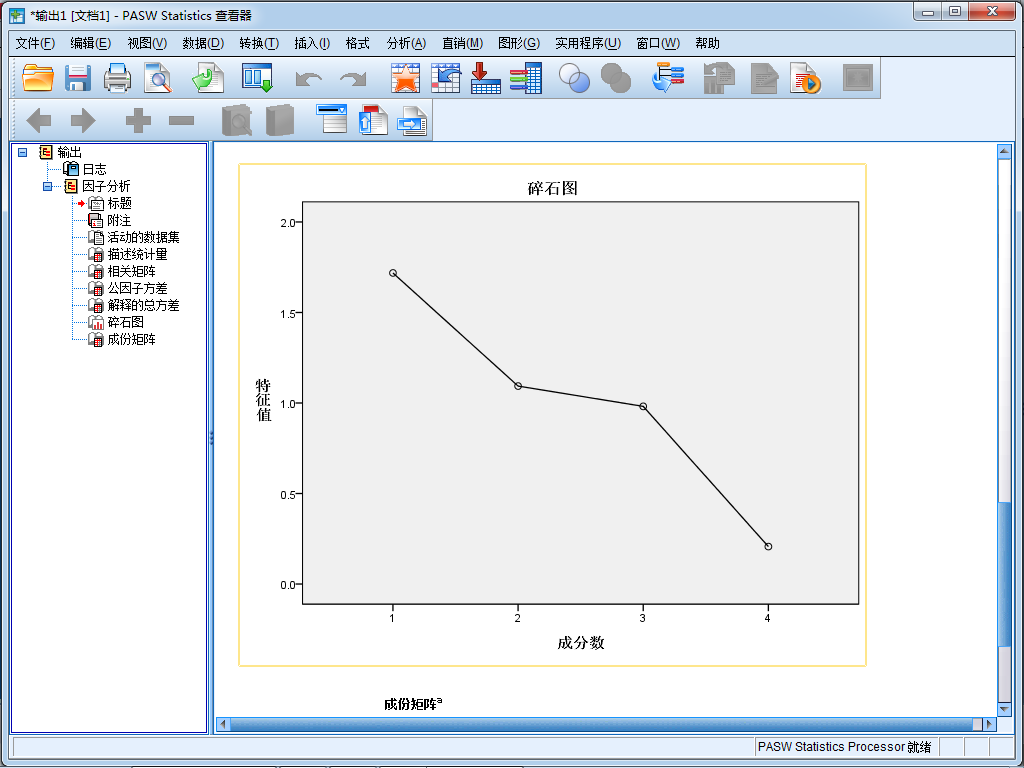The width and height of the screenshot is (1024, 768).
Task: Click the 成份矩阵 table heading below chart
Action: click(x=413, y=704)
